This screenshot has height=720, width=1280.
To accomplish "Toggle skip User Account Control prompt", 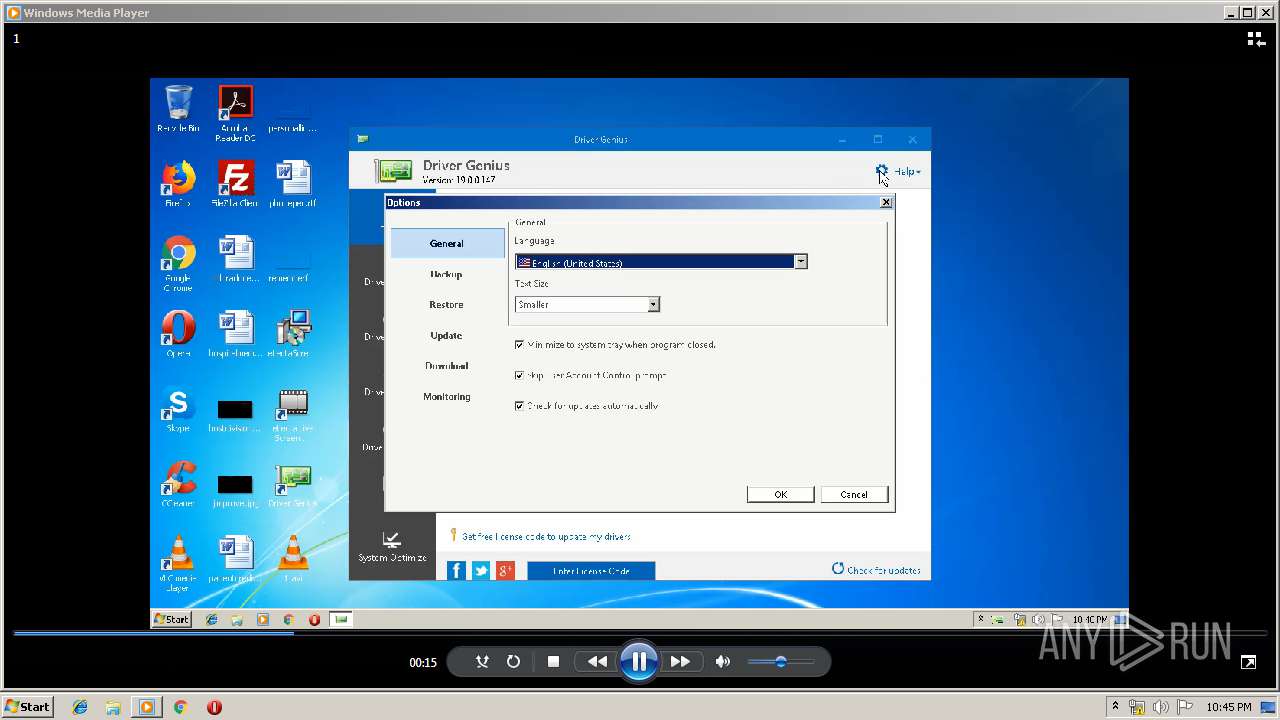I will click(x=519, y=376).
